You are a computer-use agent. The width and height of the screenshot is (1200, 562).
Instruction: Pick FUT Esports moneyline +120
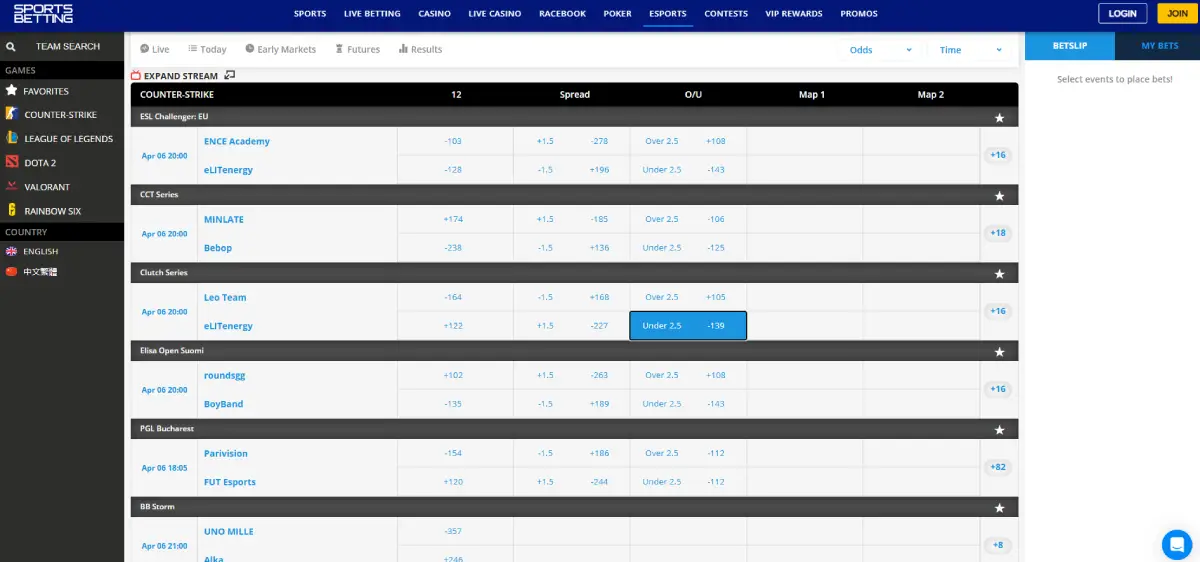[x=454, y=482]
